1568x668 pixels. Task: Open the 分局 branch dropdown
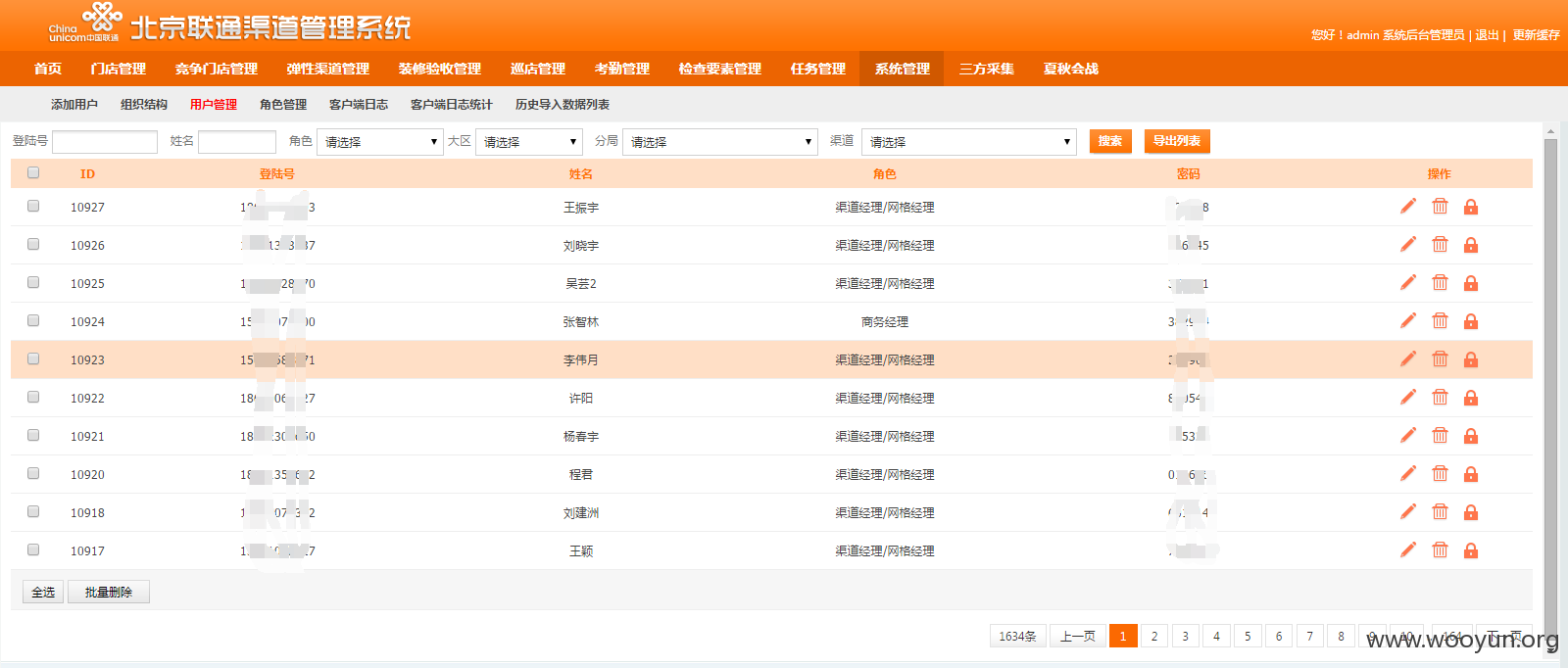[x=719, y=142]
